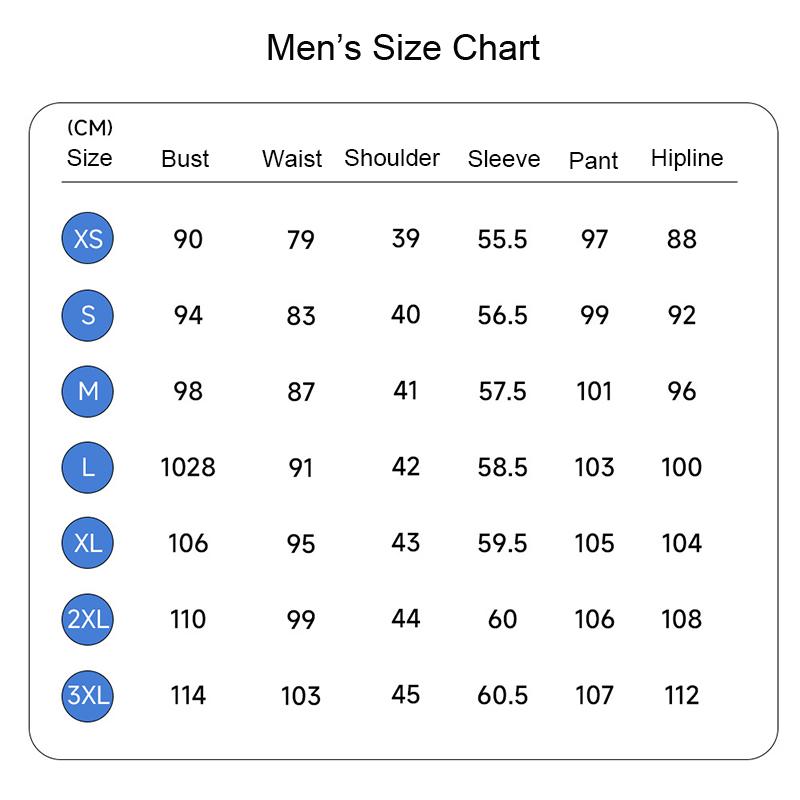Click the 112 hipline value for 3XL
Viewport: 800px width, 800px height.
[x=681, y=695]
